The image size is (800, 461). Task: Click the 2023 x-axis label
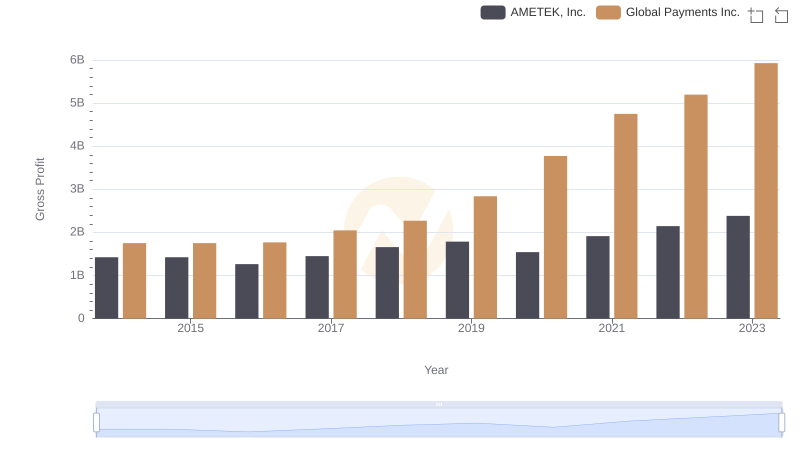(752, 328)
